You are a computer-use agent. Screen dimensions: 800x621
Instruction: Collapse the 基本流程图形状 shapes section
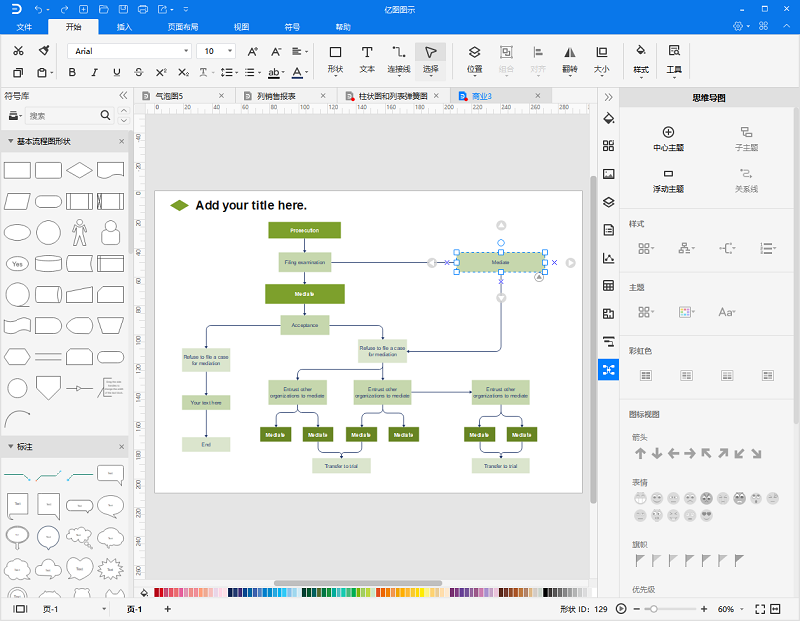[x=10, y=141]
